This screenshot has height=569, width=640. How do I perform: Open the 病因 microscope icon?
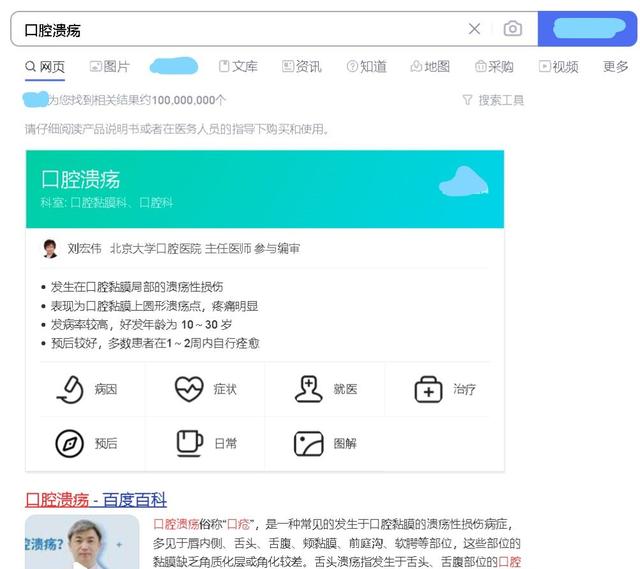[x=70, y=389]
